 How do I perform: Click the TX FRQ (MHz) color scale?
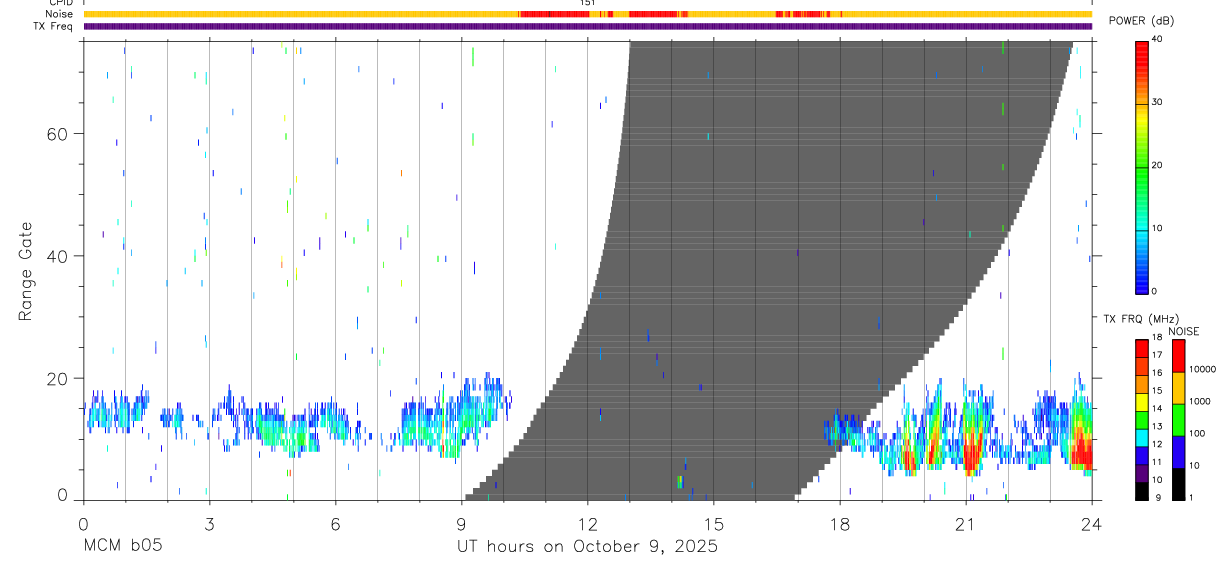[x=1141, y=420]
